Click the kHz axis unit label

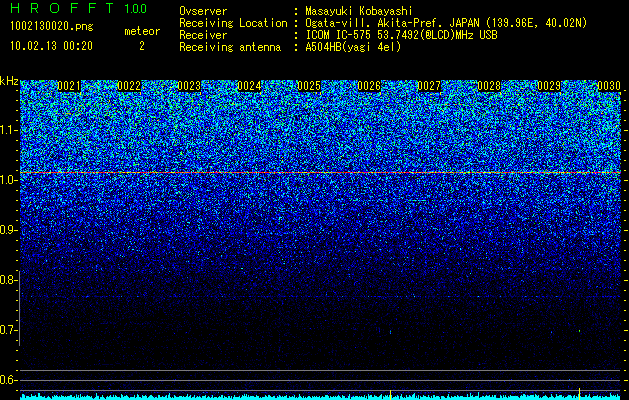(x=9, y=81)
